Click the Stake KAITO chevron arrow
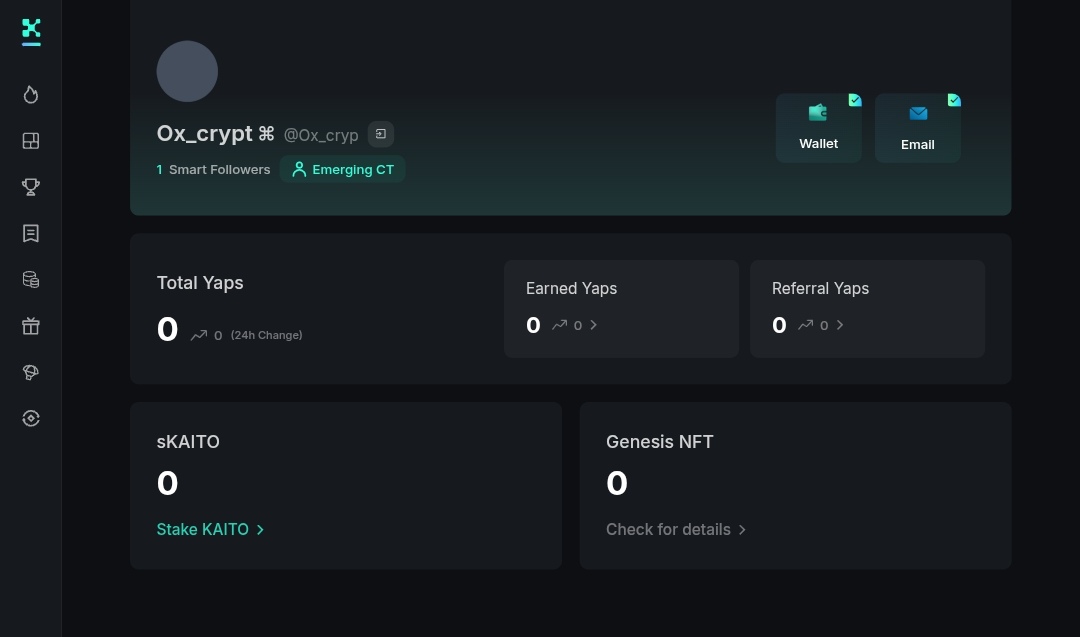The width and height of the screenshot is (1080, 637). pos(260,530)
